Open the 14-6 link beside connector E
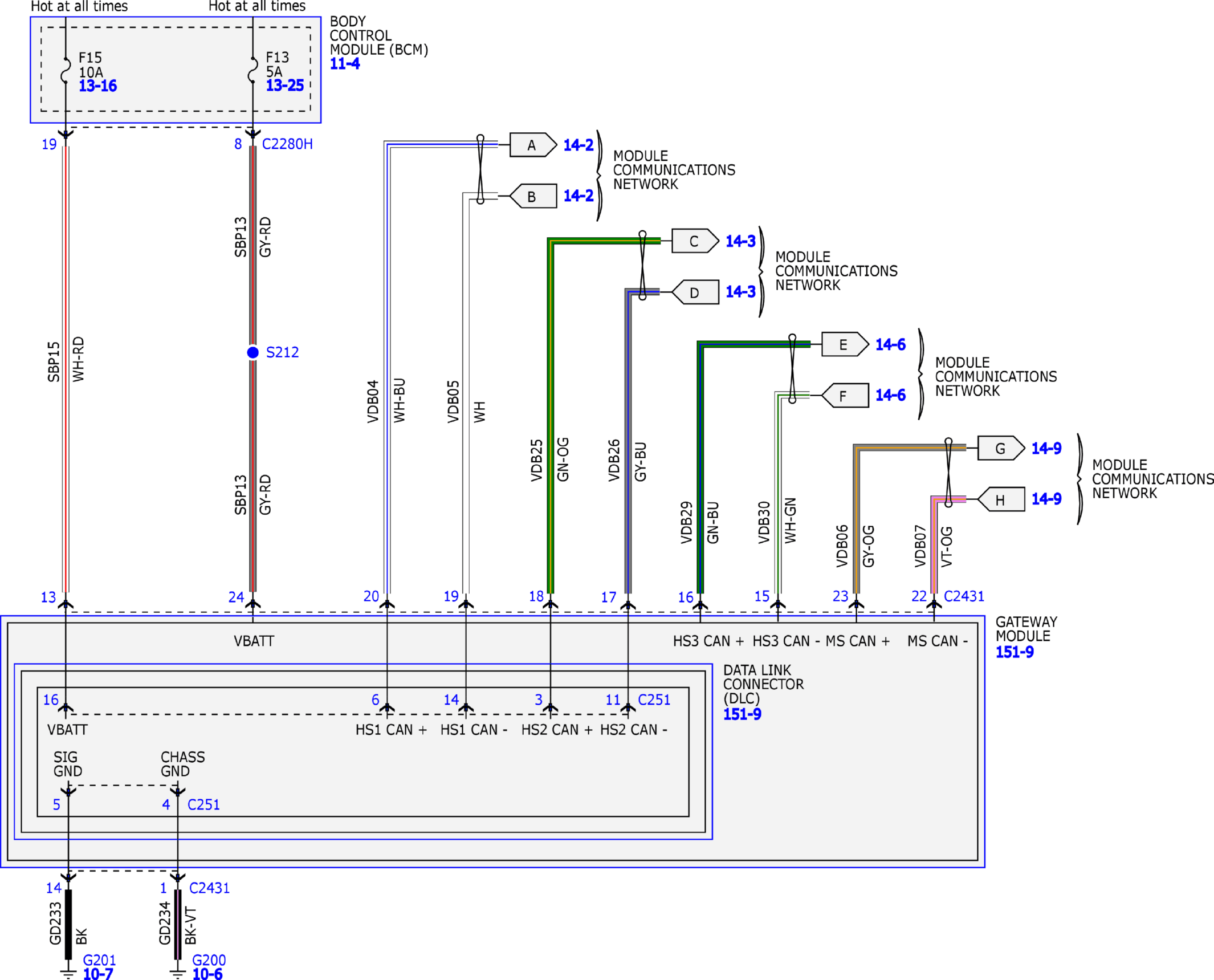This screenshot has height=980, width=1214. 890,345
